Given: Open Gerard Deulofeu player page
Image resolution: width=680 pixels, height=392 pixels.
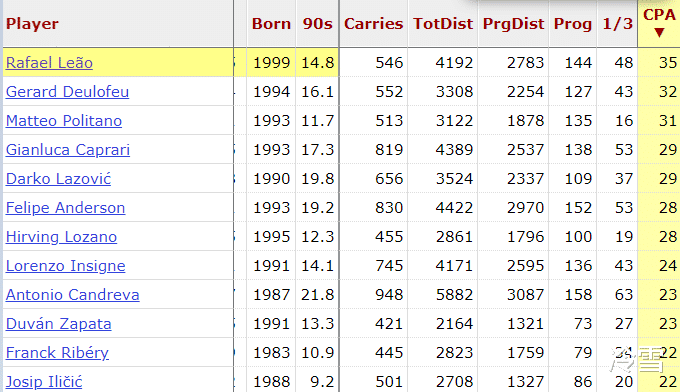Looking at the screenshot, I should point(67,92).
